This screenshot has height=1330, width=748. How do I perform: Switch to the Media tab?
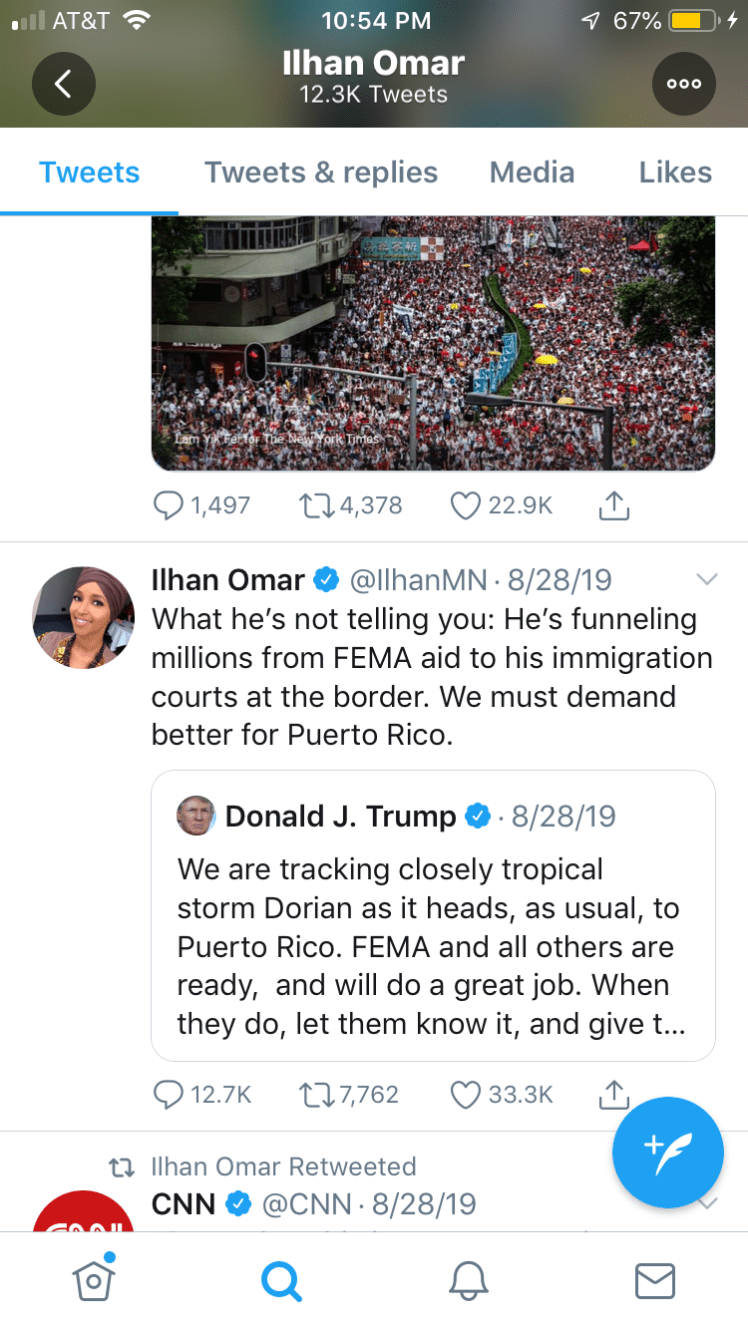pyautogui.click(x=532, y=173)
